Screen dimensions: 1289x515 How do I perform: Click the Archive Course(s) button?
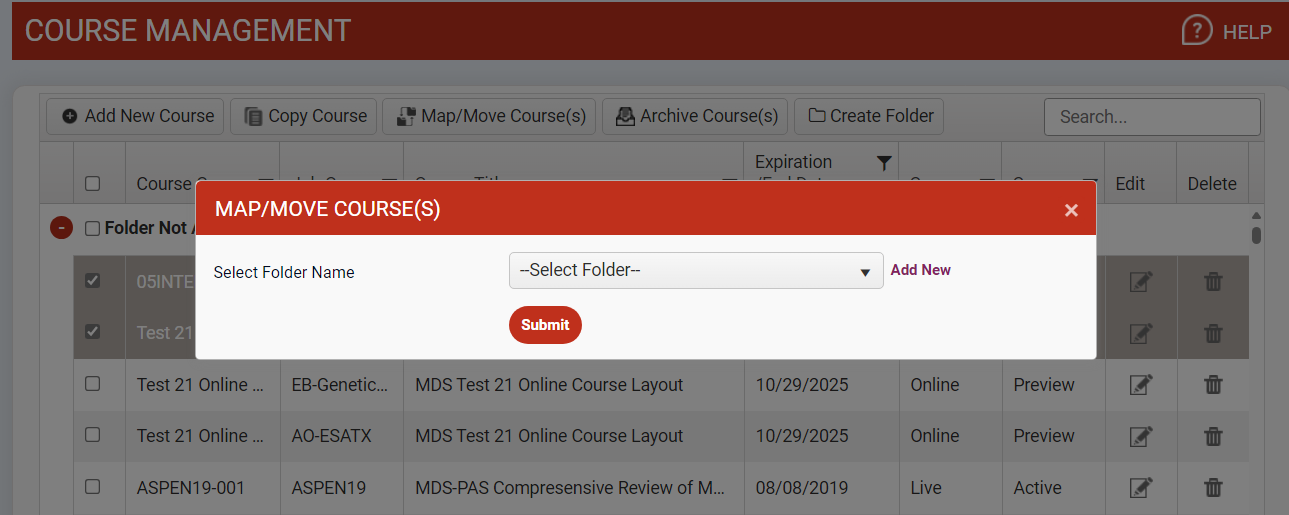696,116
